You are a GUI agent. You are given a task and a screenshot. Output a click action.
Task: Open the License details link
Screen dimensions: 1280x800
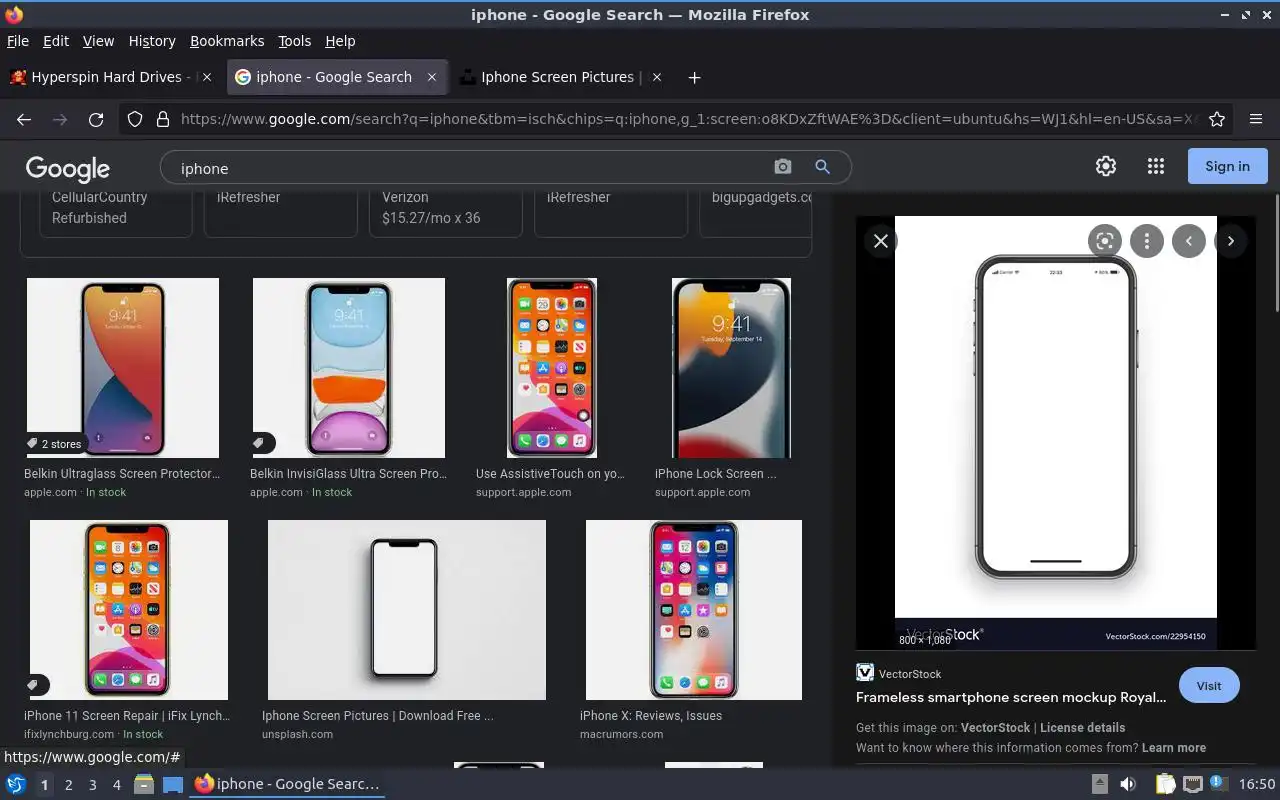[x=1082, y=728]
